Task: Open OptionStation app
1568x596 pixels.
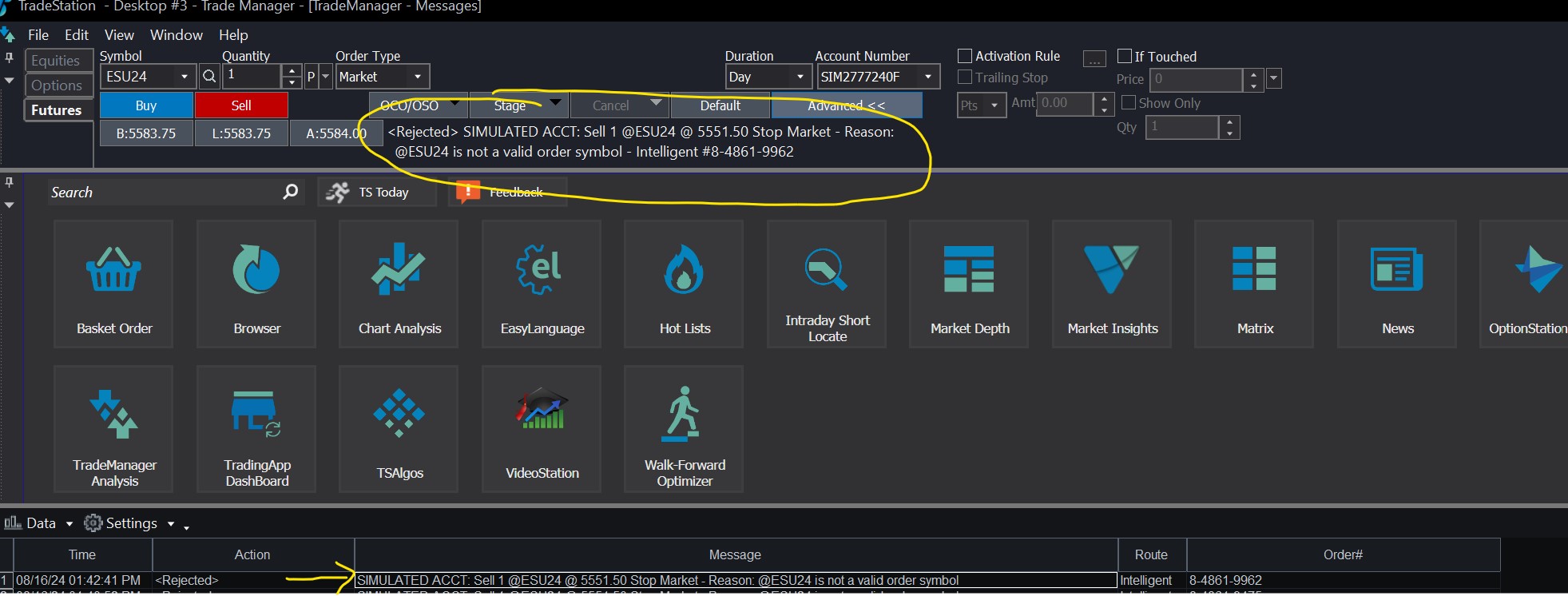Action: 1524,284
